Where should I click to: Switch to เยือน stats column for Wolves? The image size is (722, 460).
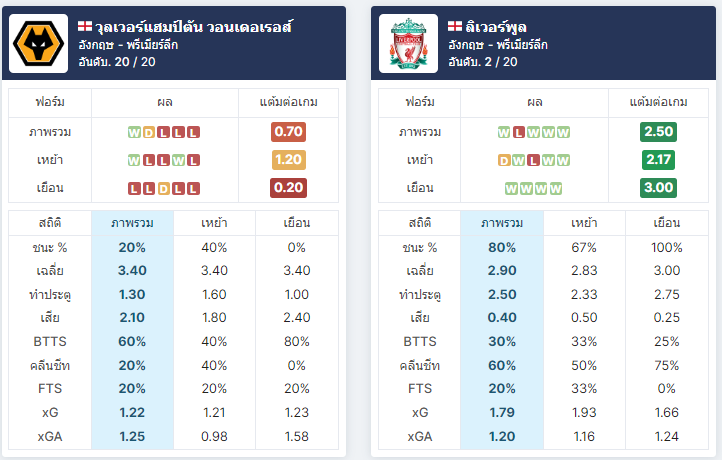point(297,223)
